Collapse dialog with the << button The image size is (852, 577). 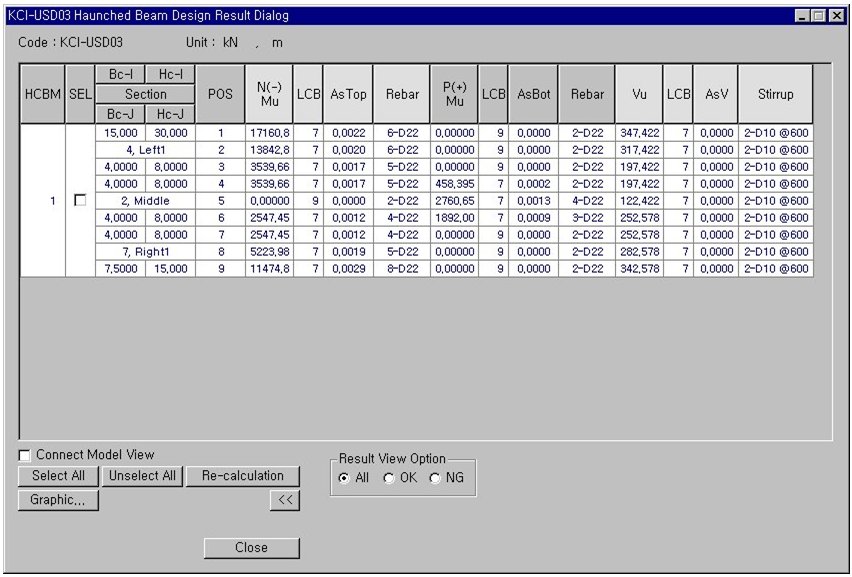[284, 501]
